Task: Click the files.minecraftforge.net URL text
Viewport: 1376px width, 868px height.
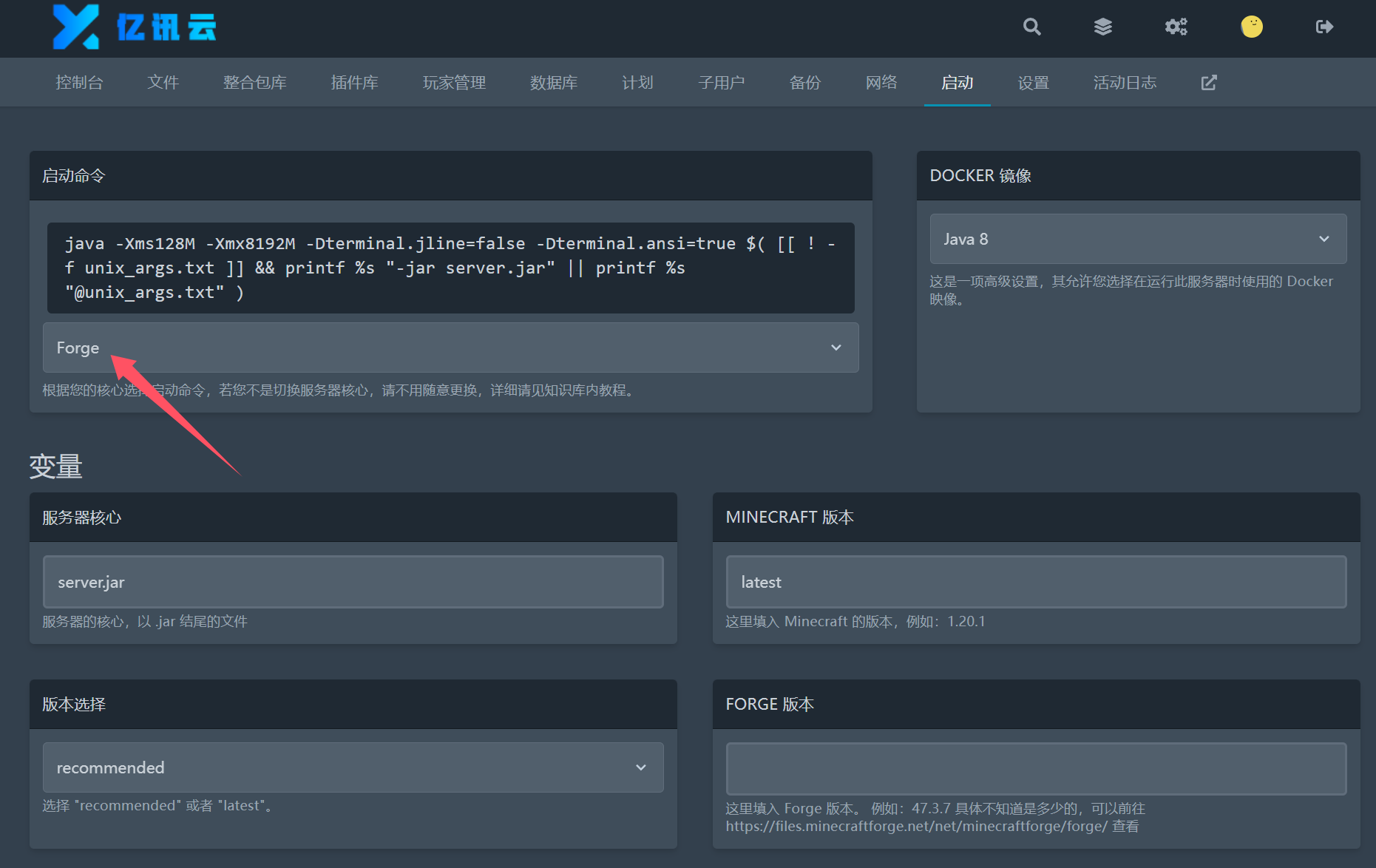Action: 916,827
